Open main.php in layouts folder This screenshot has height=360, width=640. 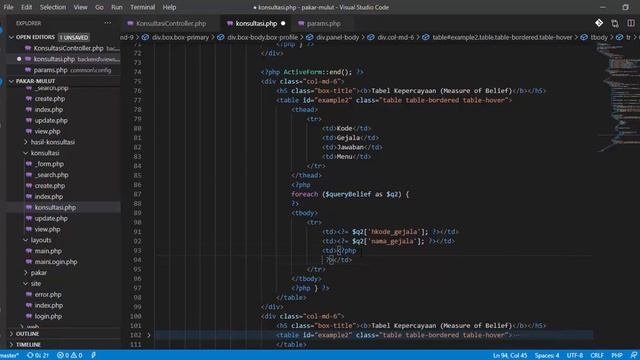pyautogui.click(x=48, y=251)
